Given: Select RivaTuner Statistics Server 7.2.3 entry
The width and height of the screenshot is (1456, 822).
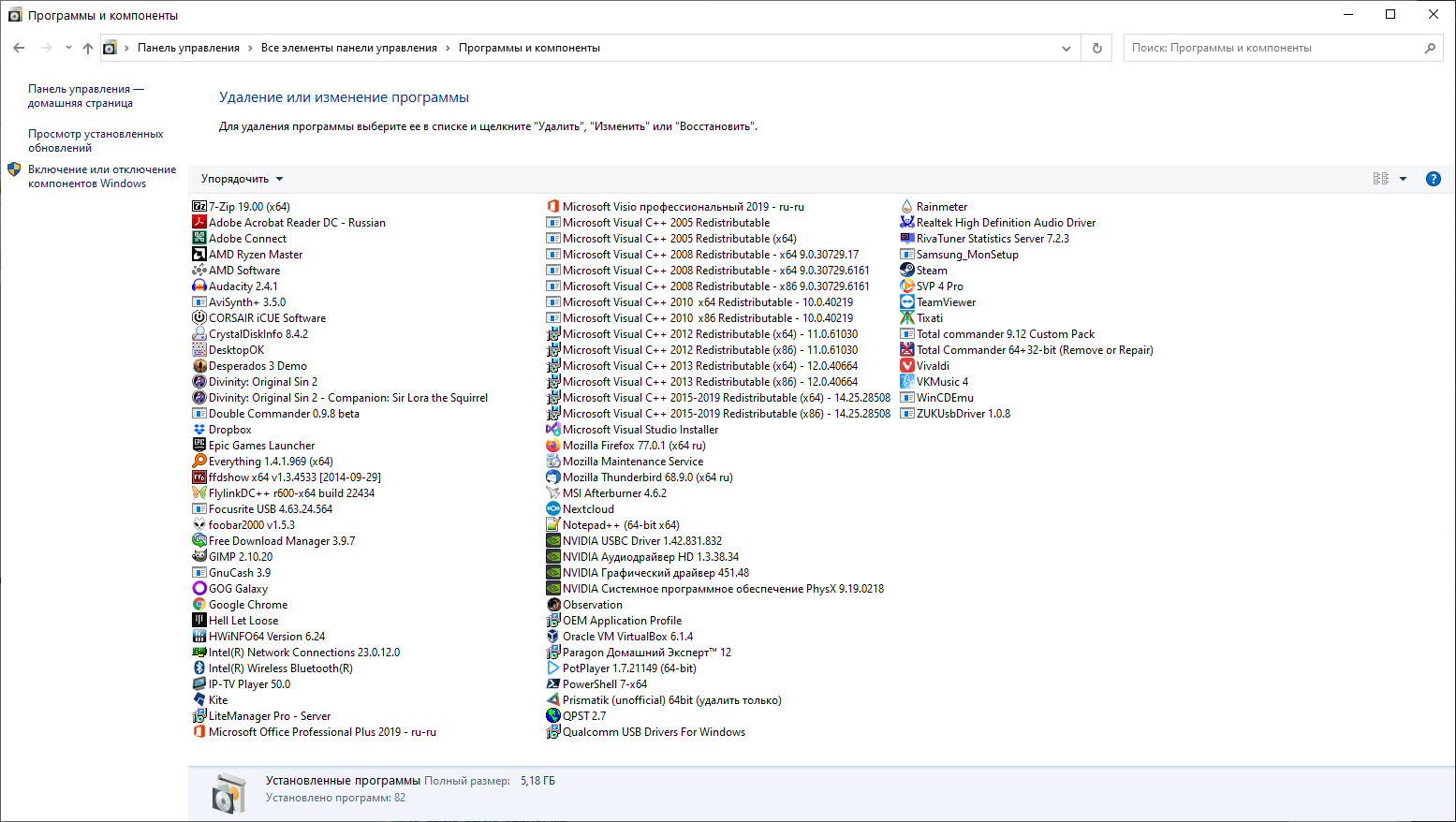Looking at the screenshot, I should [x=985, y=239].
